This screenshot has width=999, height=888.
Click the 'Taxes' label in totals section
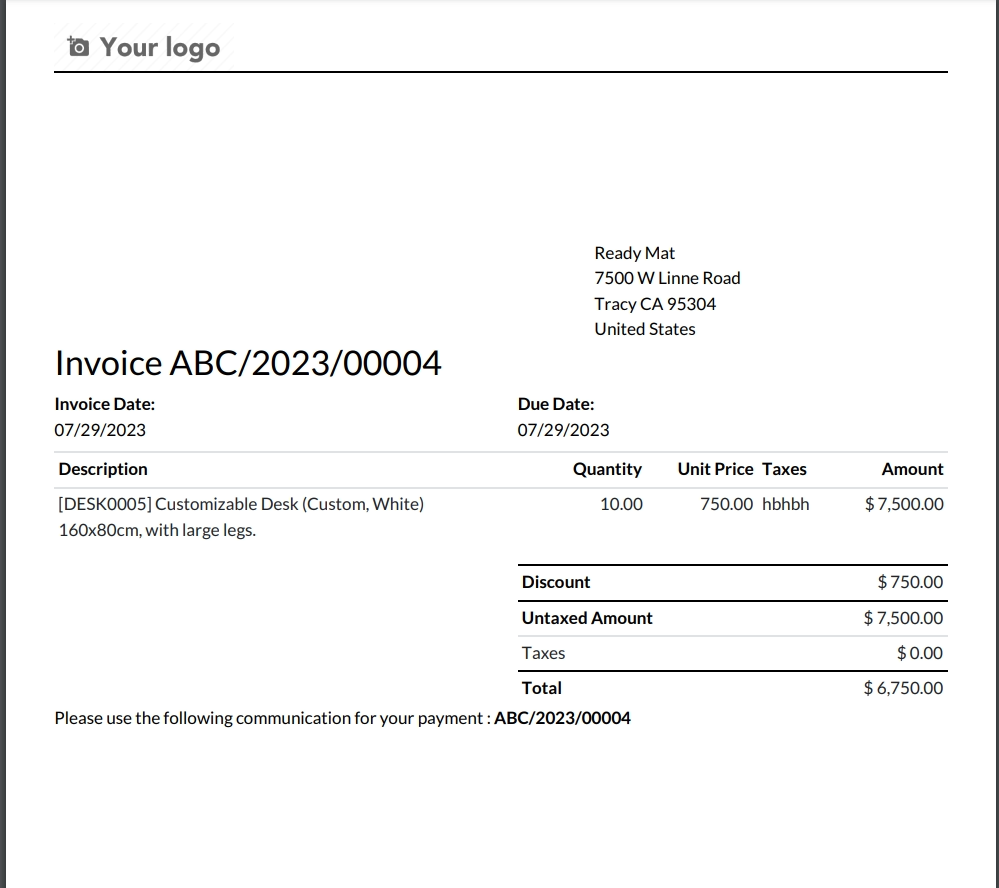[543, 654]
